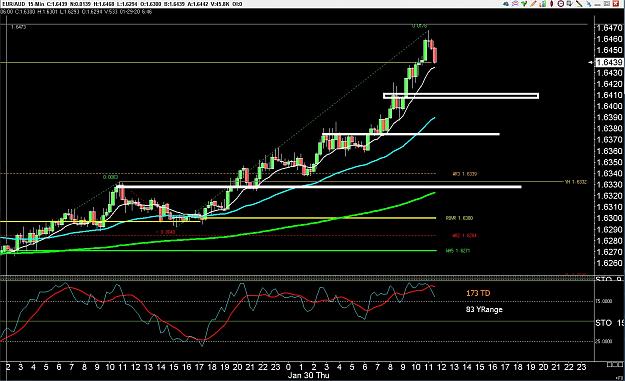The width and height of the screenshot is (625, 381).
Task: Click the dark binoculars icon in title toolbar
Action: pyautogui.click(x=506, y=4)
